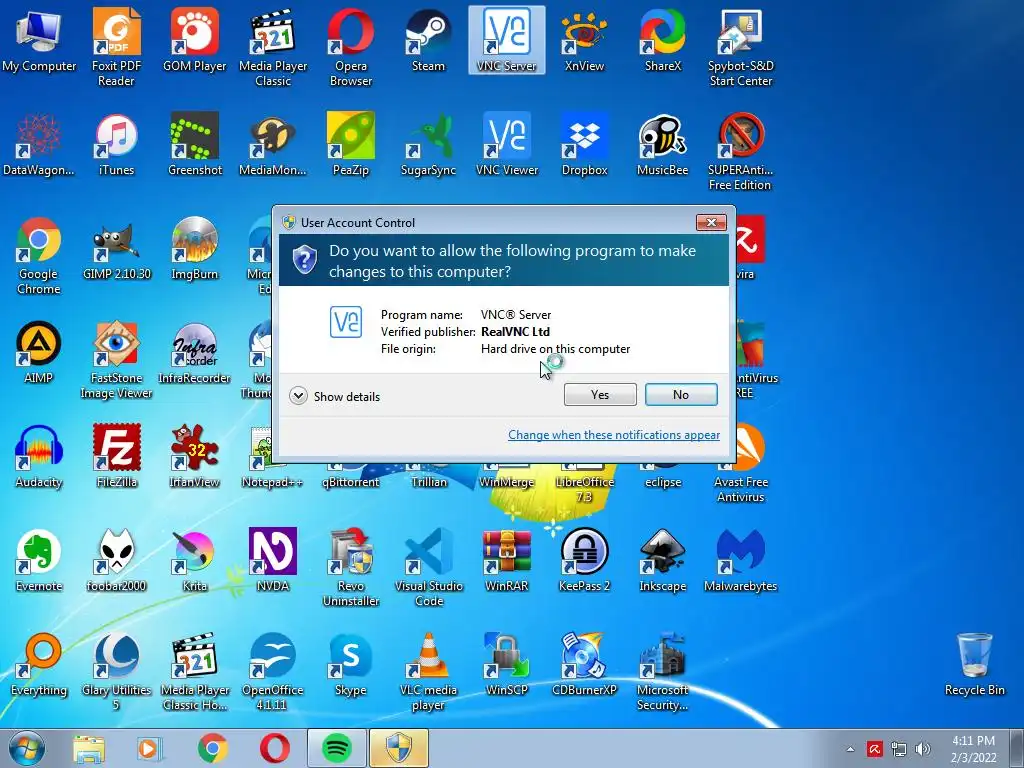Select the foobar2000 desktop icon
This screenshot has height=768, width=1024.
(116, 560)
